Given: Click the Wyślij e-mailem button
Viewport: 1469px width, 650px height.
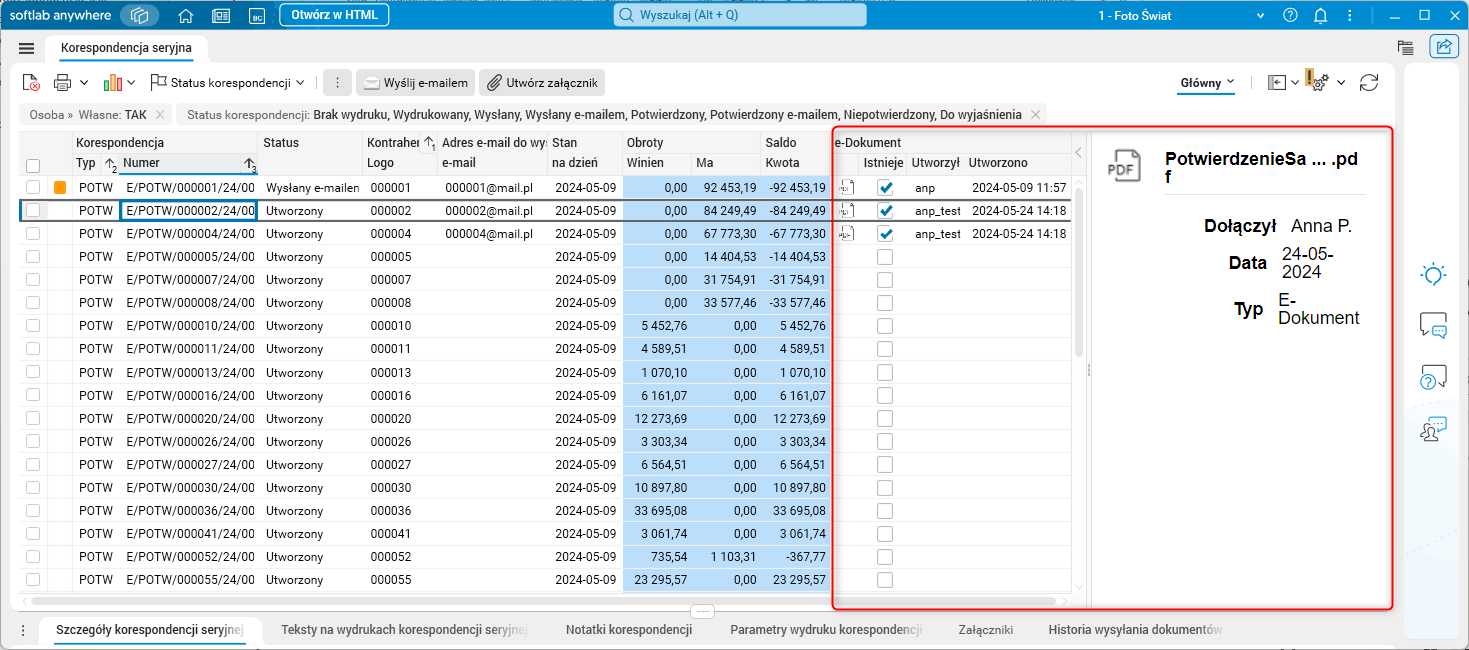Looking at the screenshot, I should coord(414,83).
